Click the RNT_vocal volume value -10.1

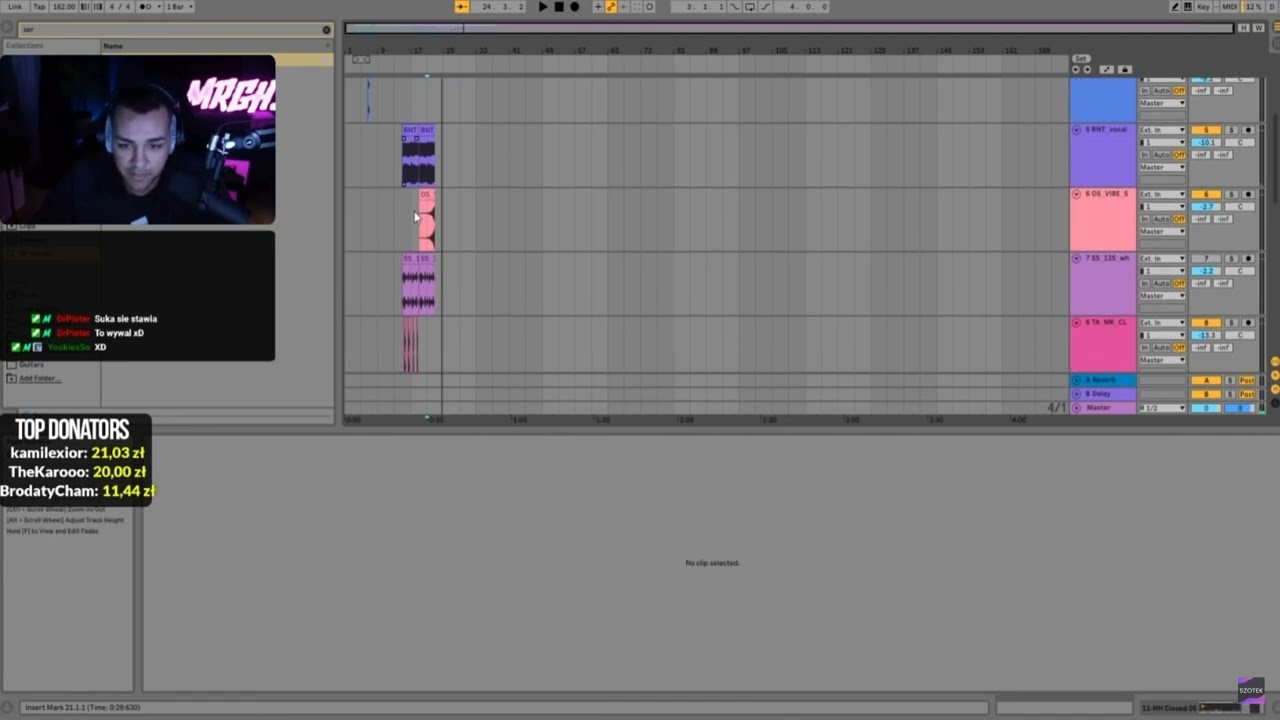1206,142
